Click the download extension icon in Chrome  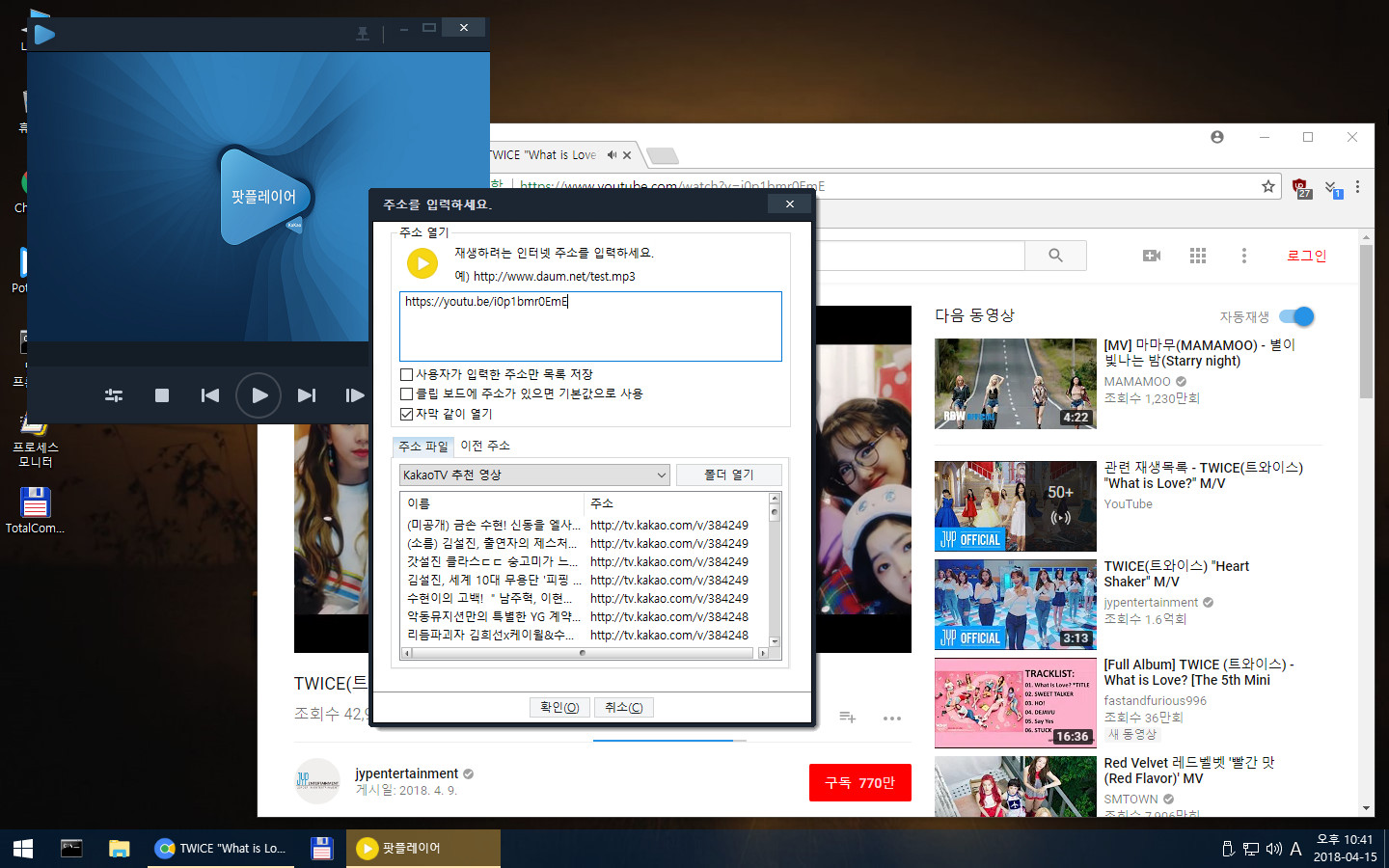coord(1332,187)
